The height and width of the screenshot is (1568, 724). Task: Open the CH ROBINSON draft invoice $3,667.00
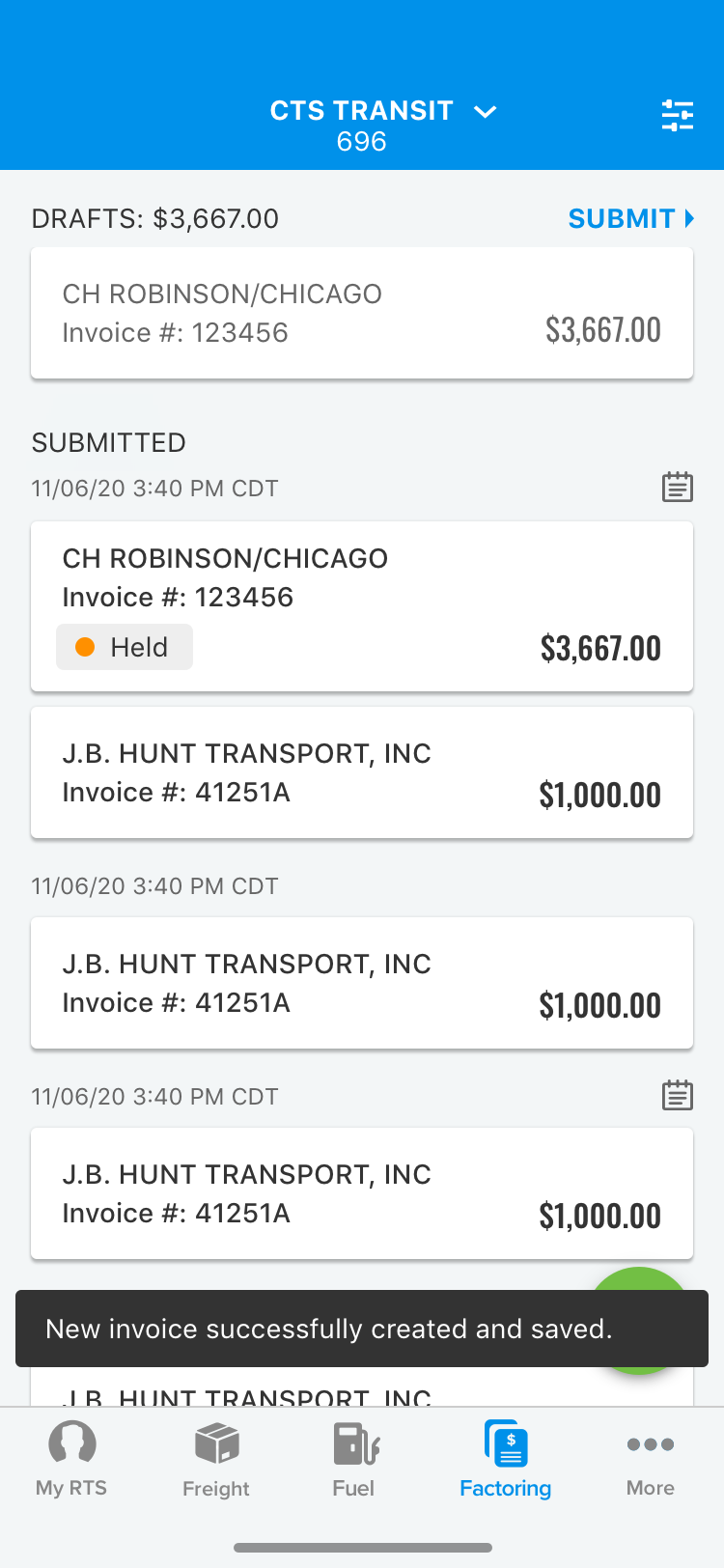click(362, 313)
